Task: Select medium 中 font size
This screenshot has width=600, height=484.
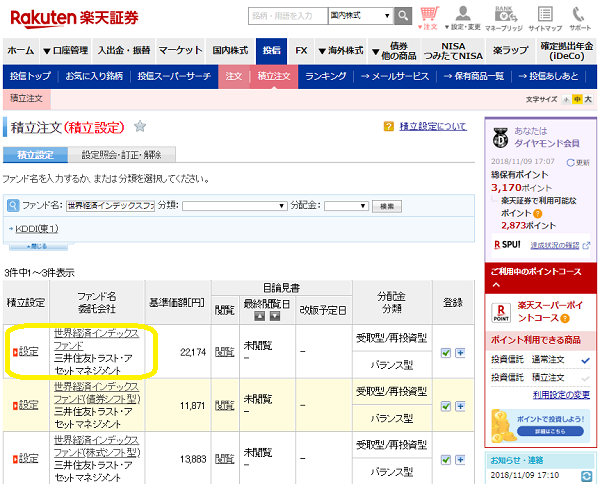Action: coord(577,99)
